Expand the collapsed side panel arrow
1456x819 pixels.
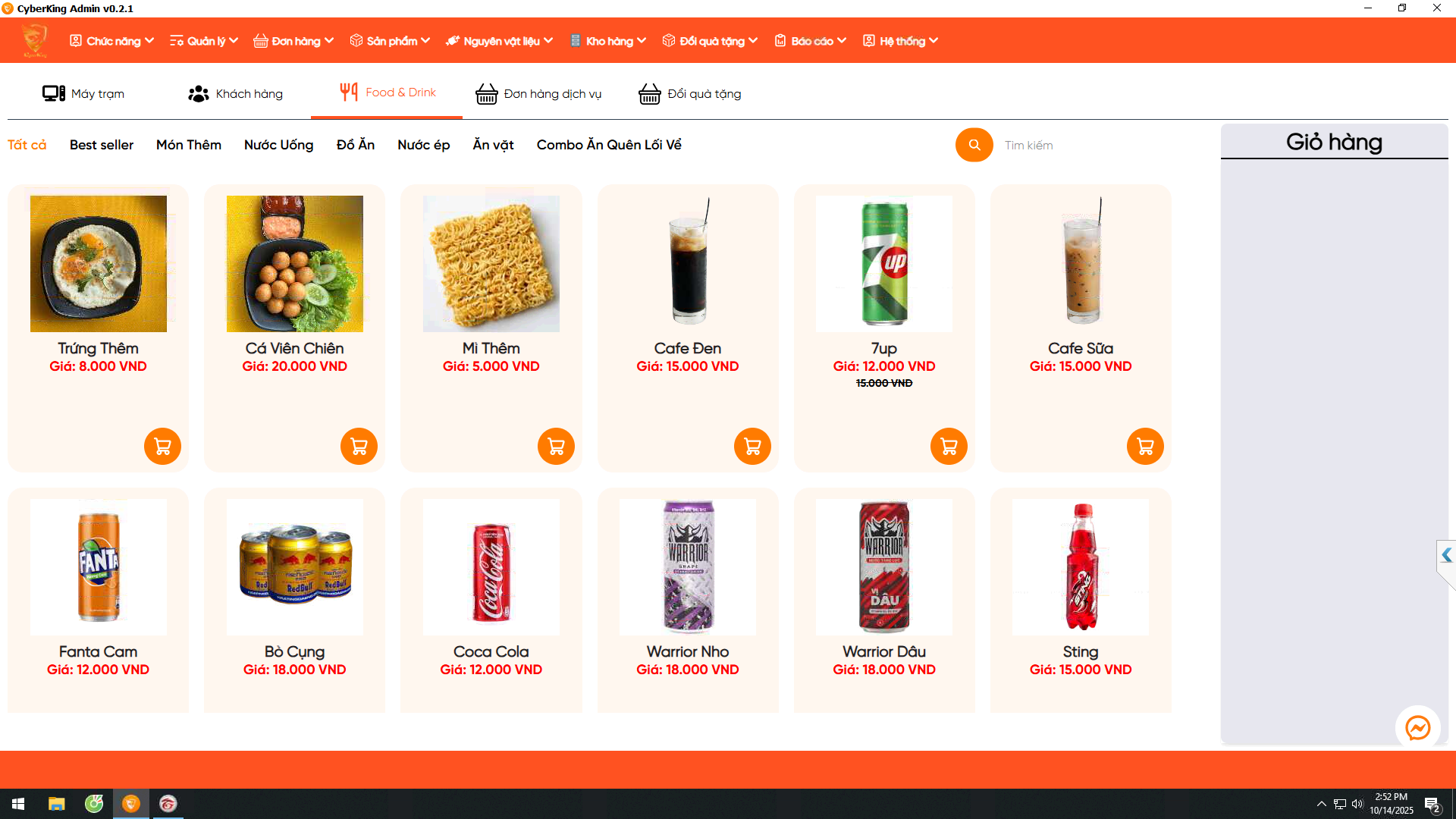point(1446,555)
